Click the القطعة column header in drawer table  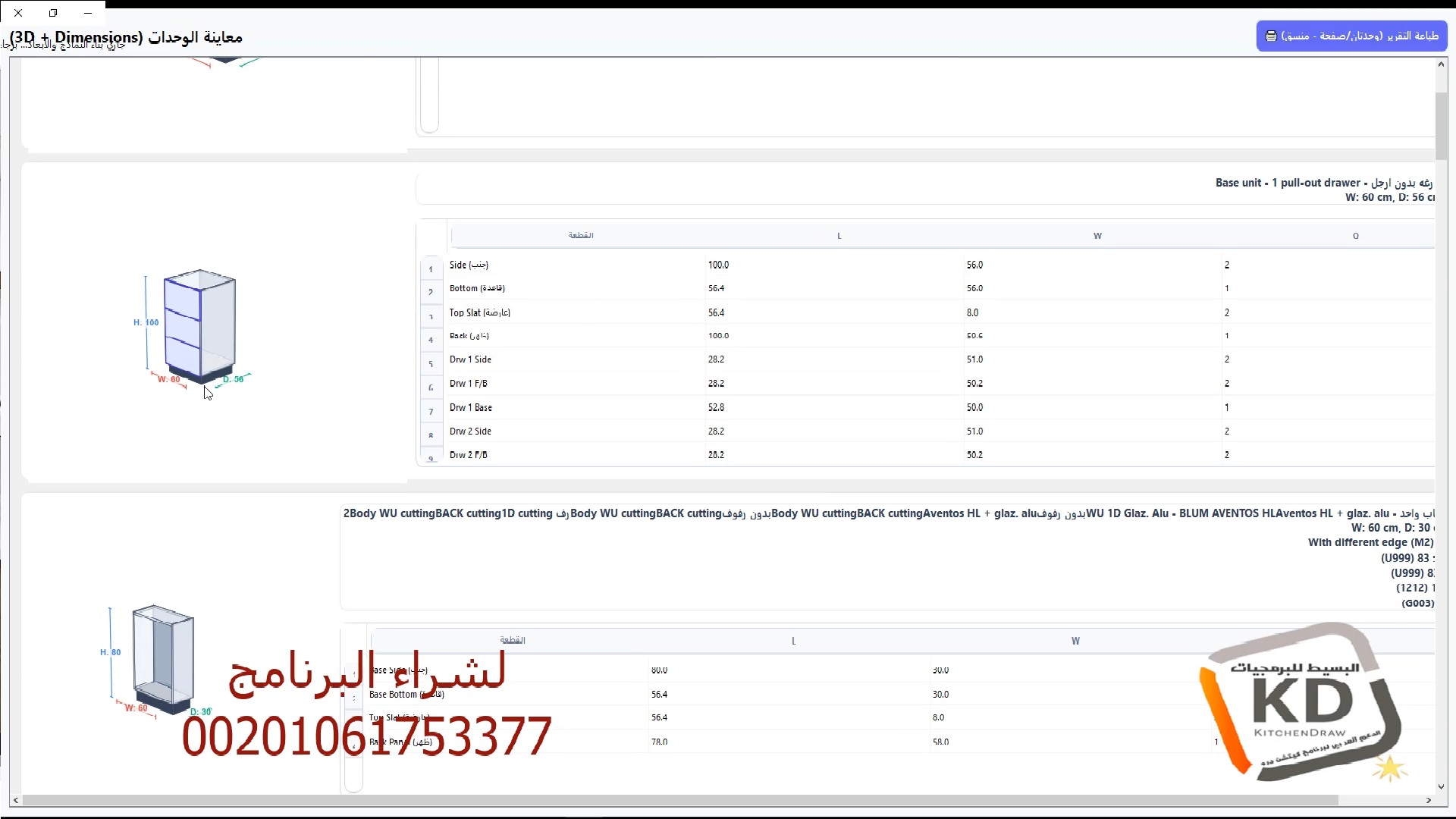tap(580, 236)
